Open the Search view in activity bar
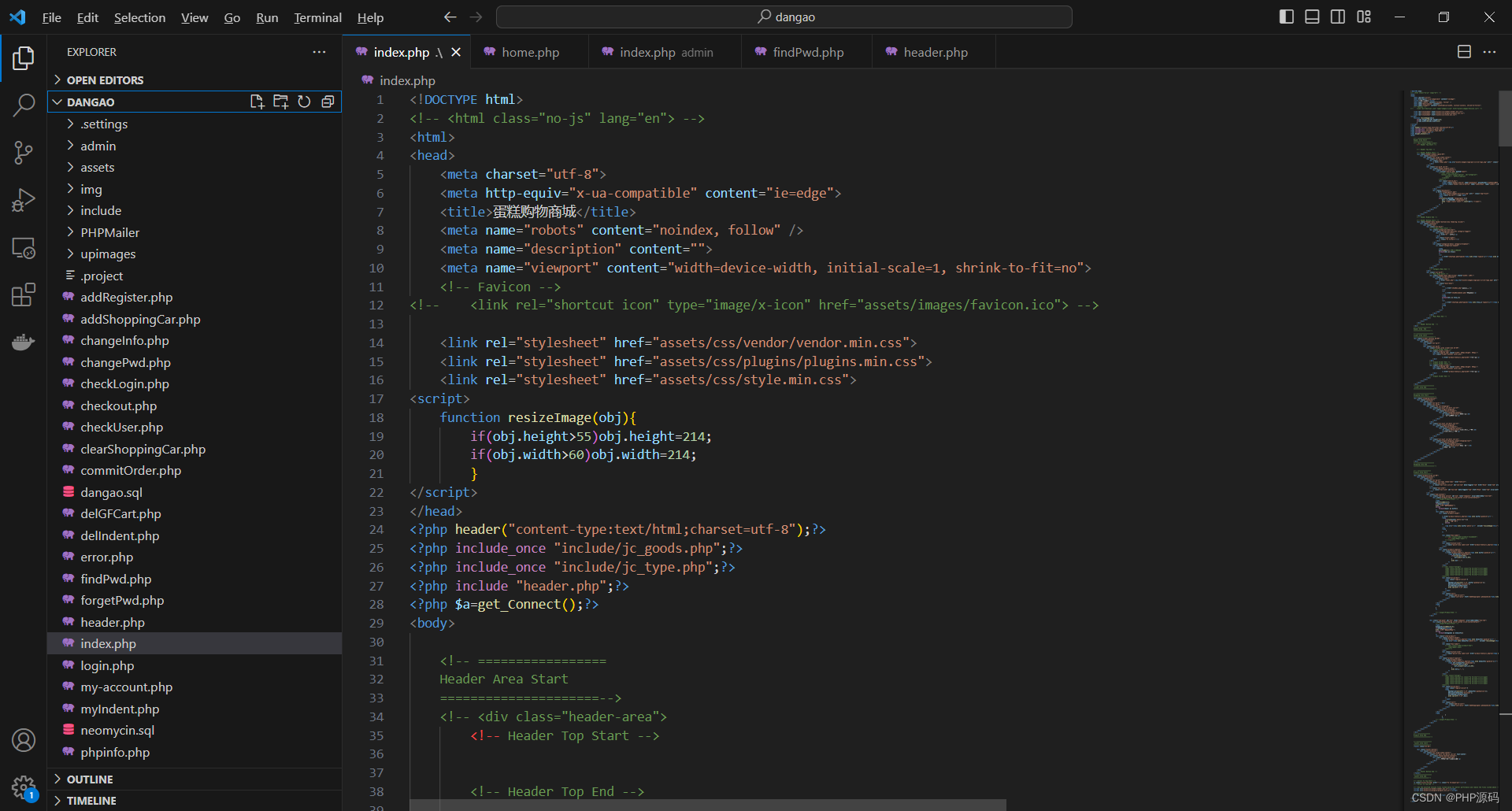 24,105
